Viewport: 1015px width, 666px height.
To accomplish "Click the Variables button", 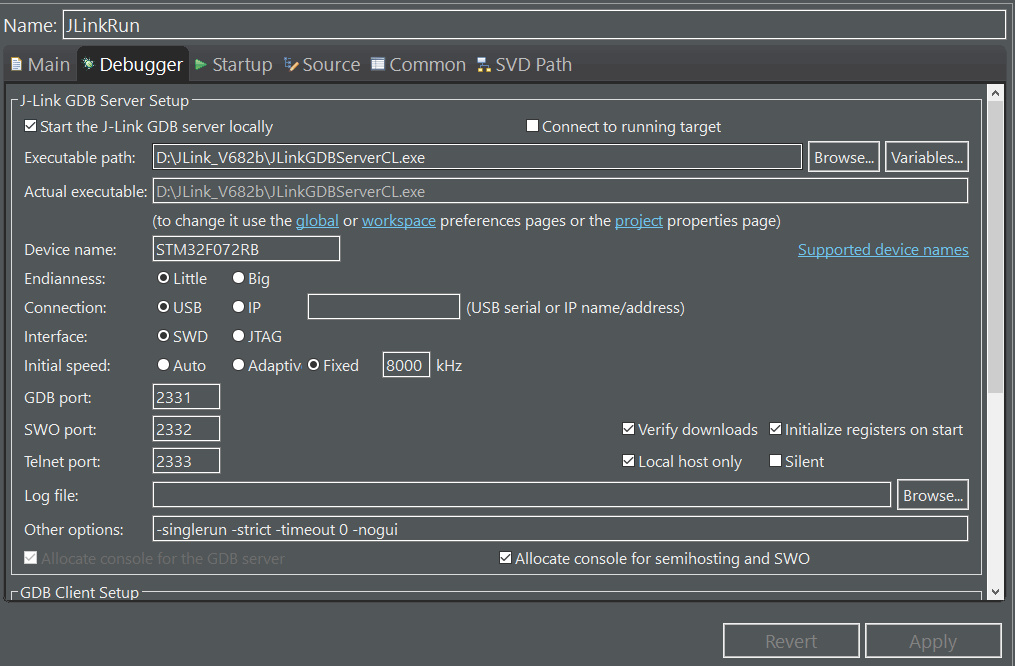I will tap(926, 157).
